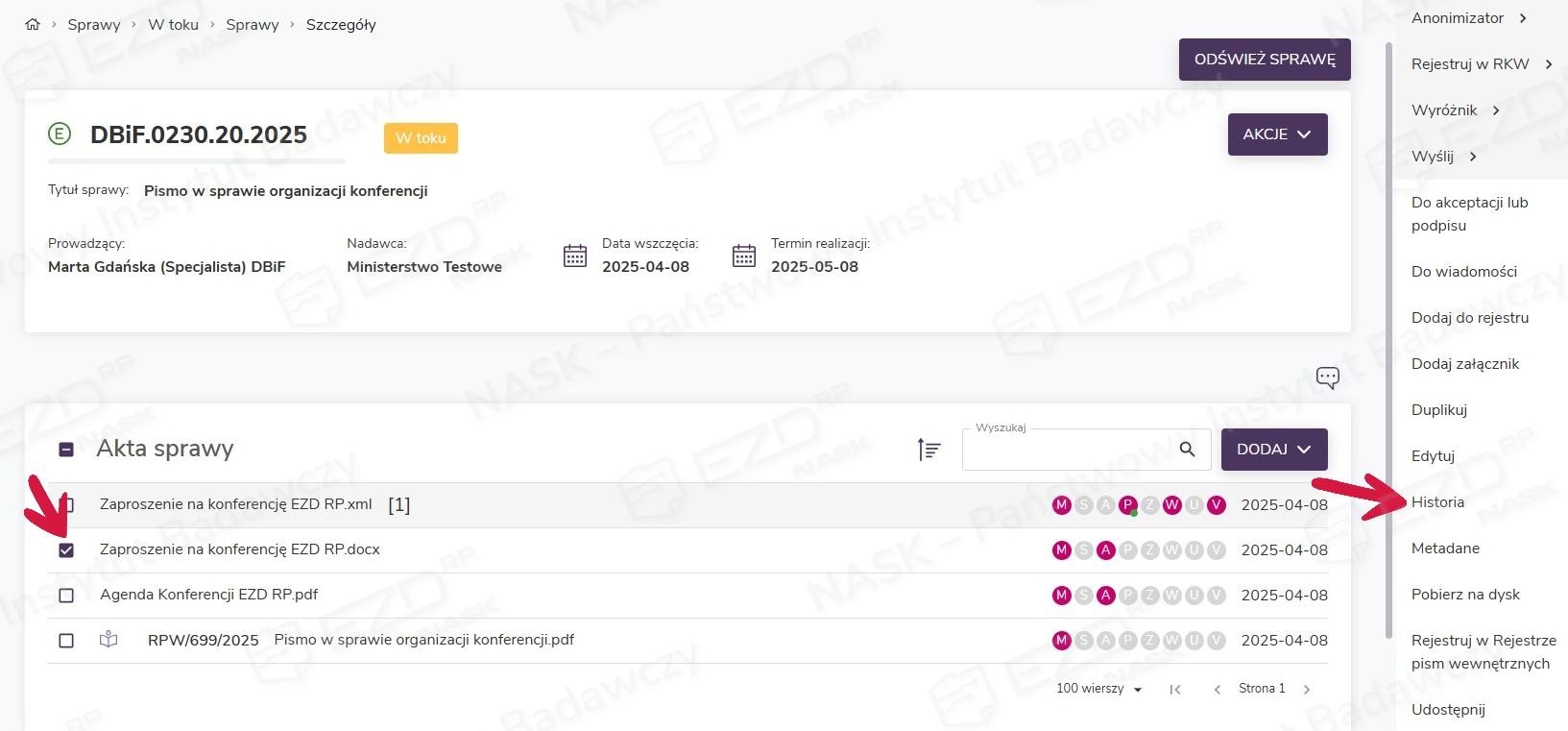Open the 100 wierszy rows selector
The width and height of the screenshot is (1568, 731).
point(1098,689)
